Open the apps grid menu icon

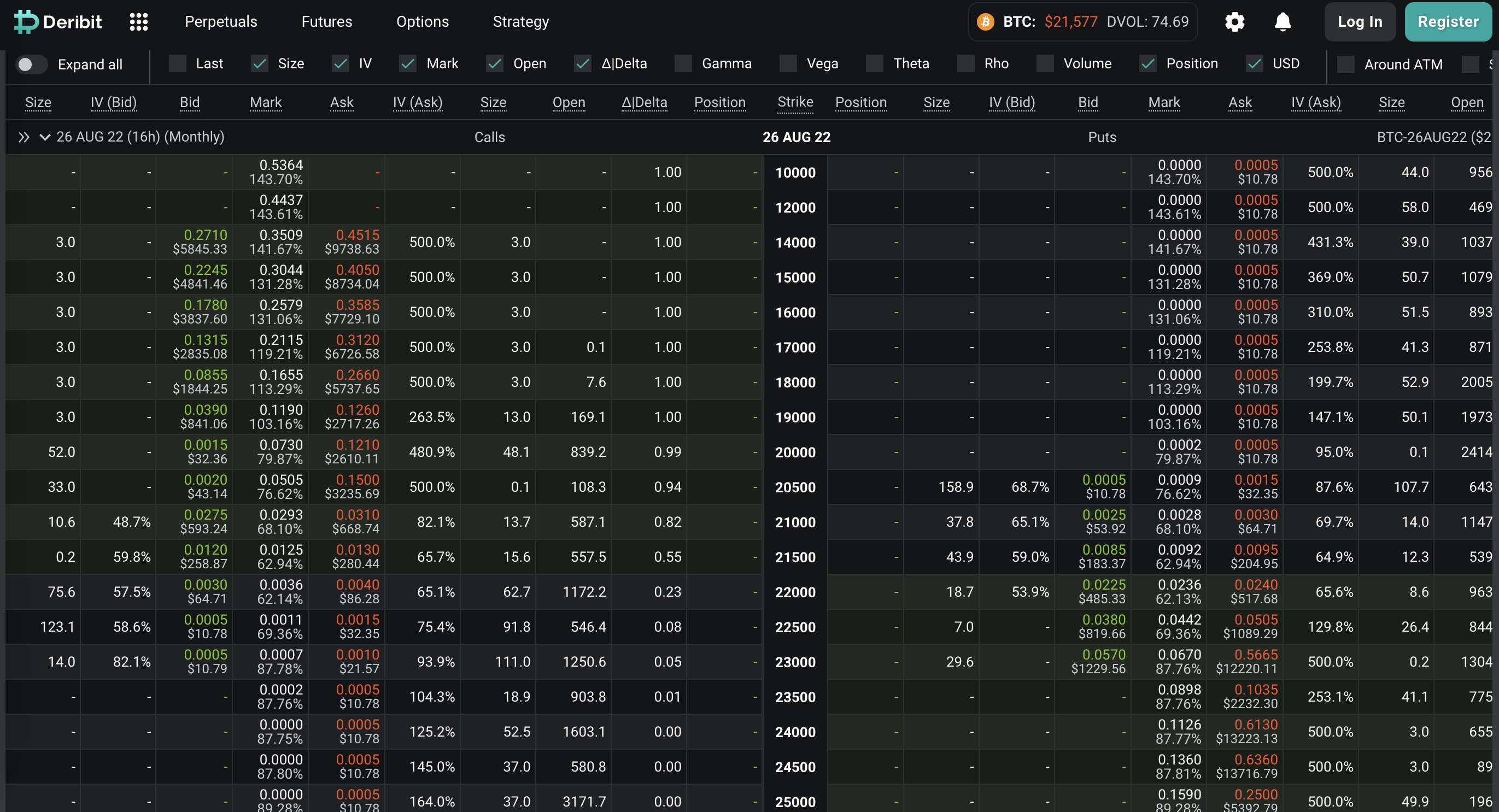coord(138,22)
